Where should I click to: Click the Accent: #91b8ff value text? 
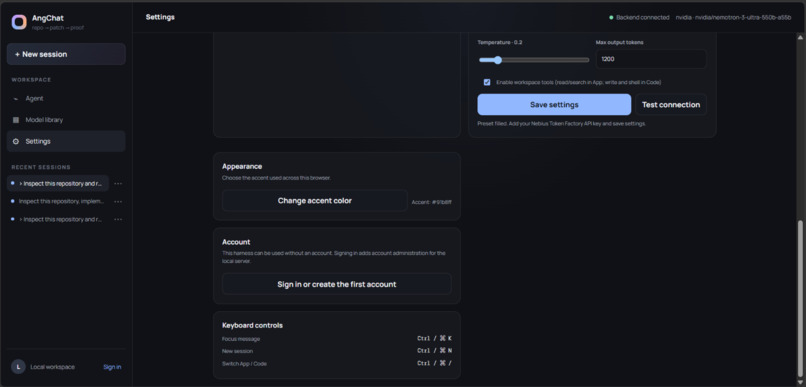(x=431, y=202)
